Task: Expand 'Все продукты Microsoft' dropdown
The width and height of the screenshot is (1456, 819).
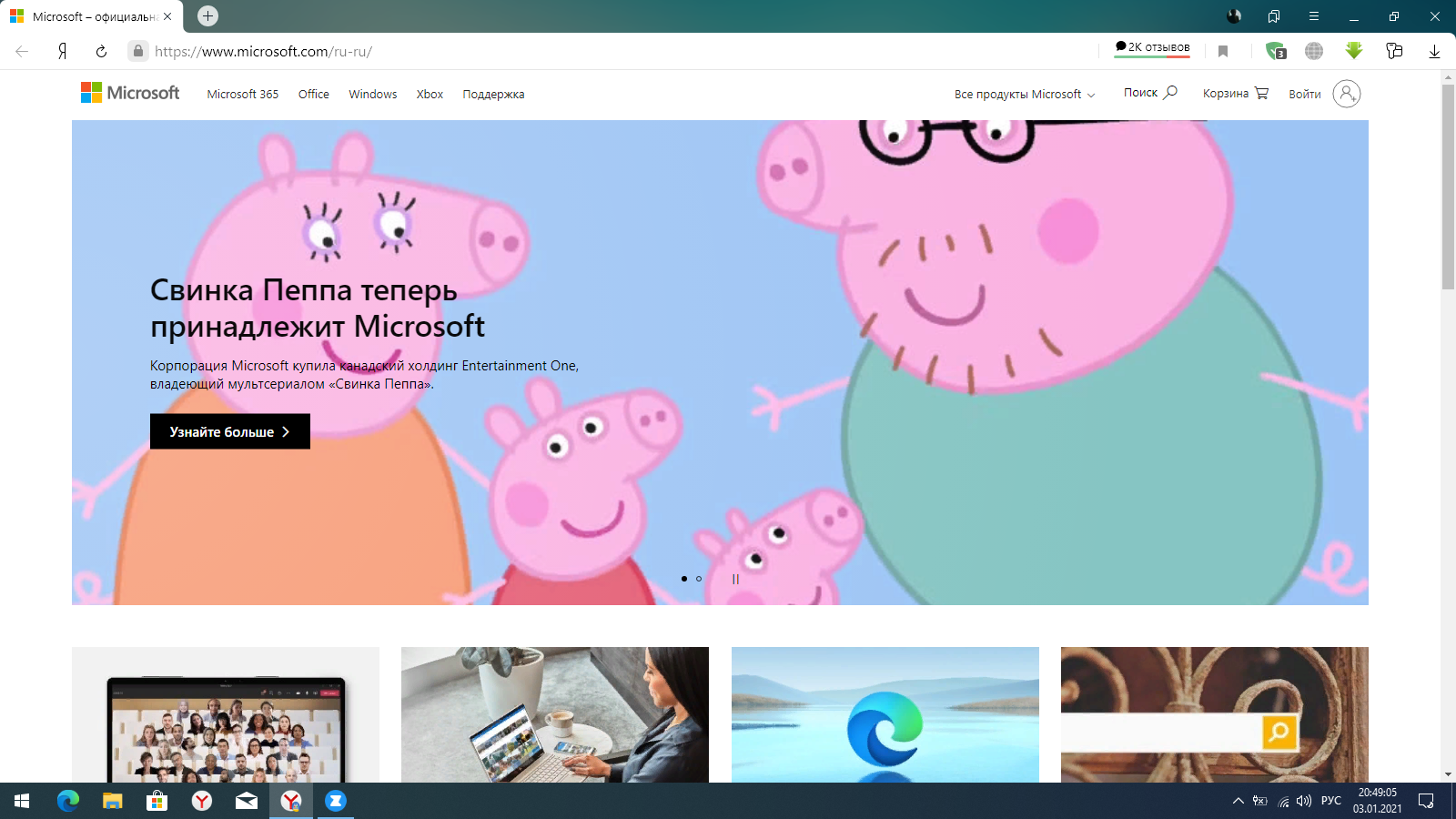Action: [x=1025, y=94]
